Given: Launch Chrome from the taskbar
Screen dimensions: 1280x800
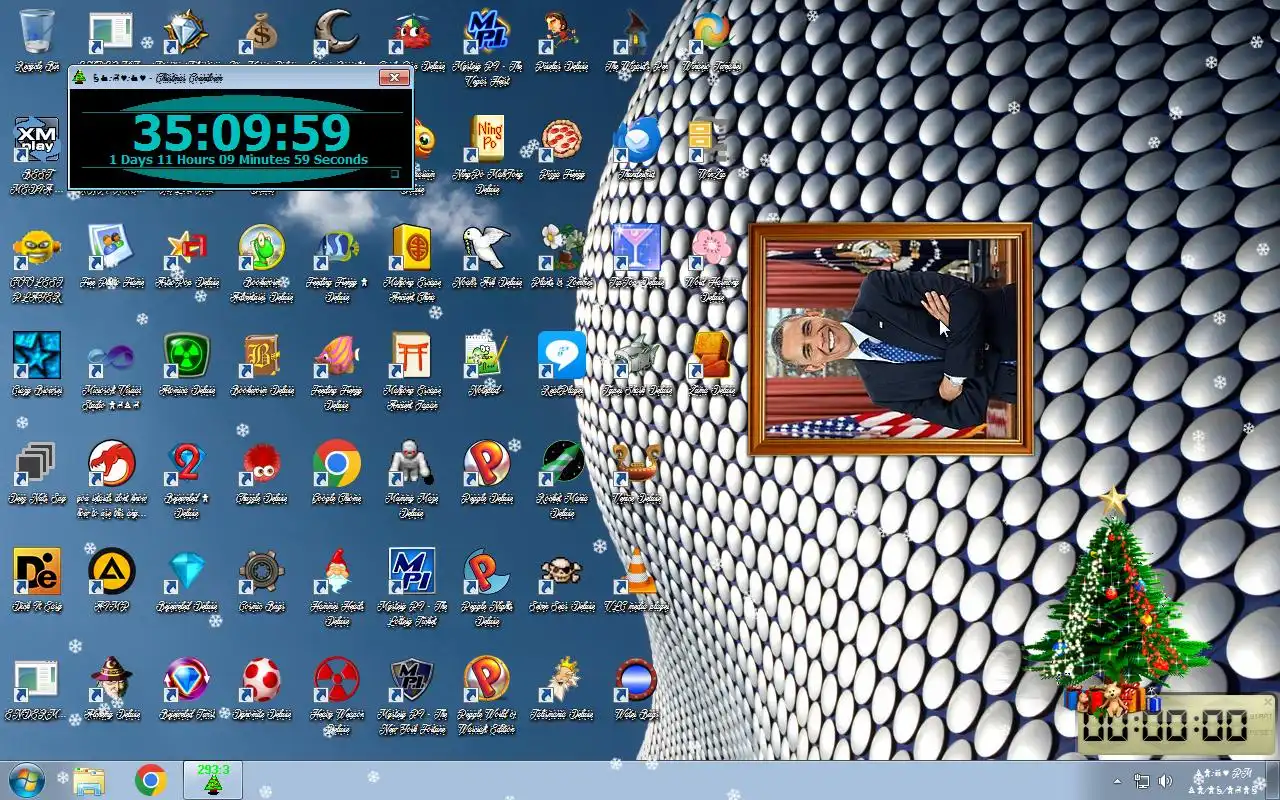Looking at the screenshot, I should point(151,780).
